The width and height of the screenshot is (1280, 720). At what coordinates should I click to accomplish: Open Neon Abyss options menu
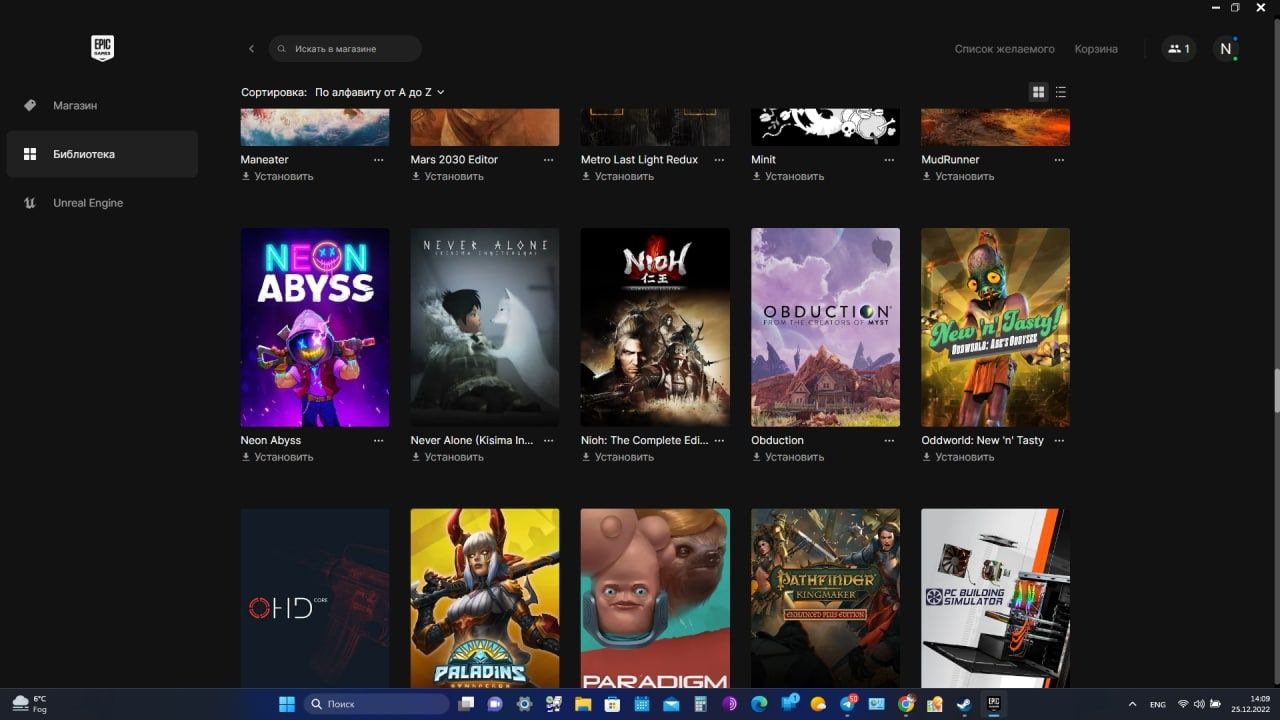(x=378, y=441)
